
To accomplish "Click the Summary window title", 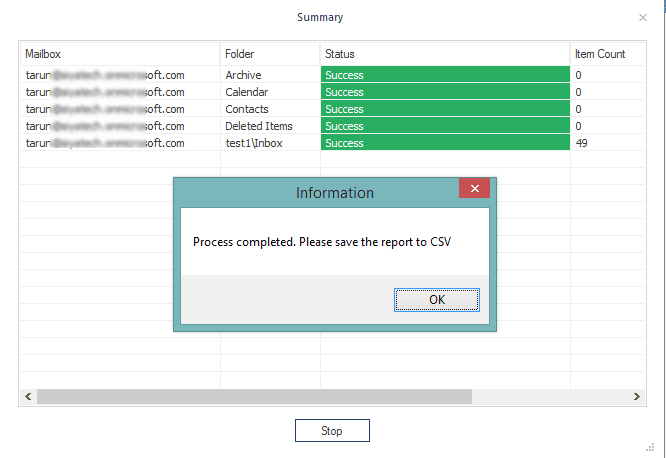I will [320, 17].
